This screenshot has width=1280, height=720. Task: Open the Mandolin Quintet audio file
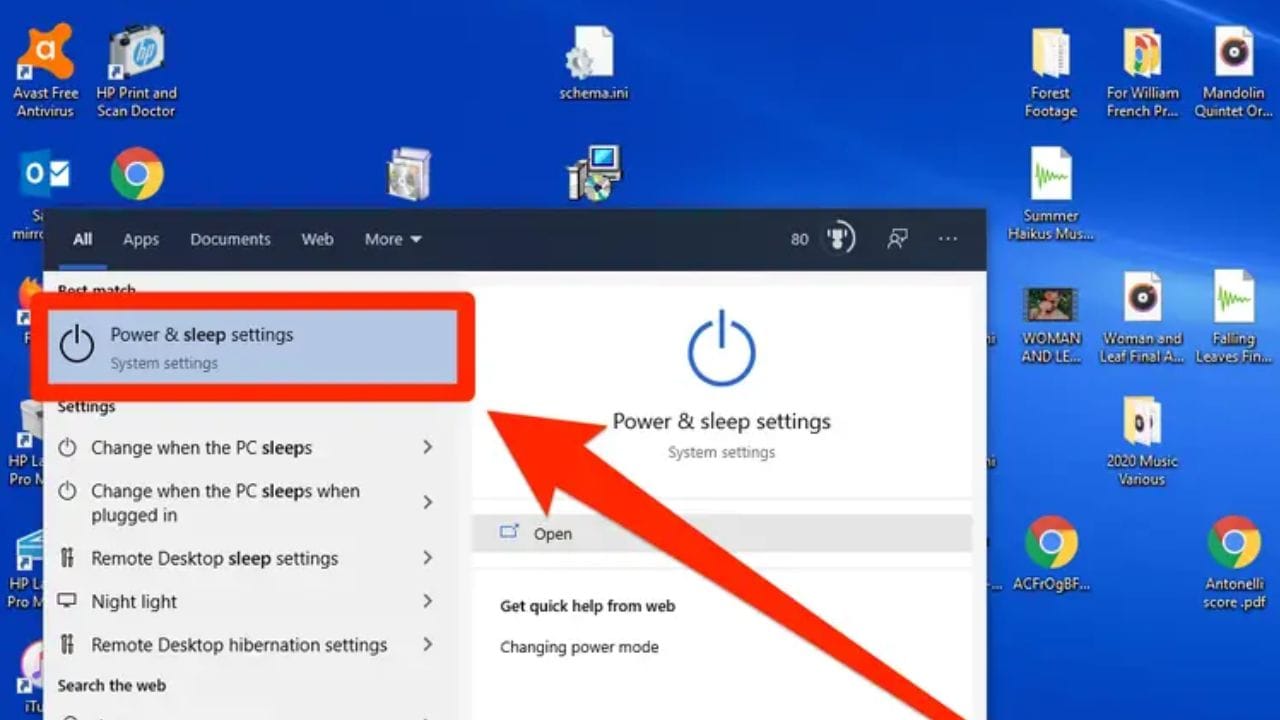point(1233,55)
